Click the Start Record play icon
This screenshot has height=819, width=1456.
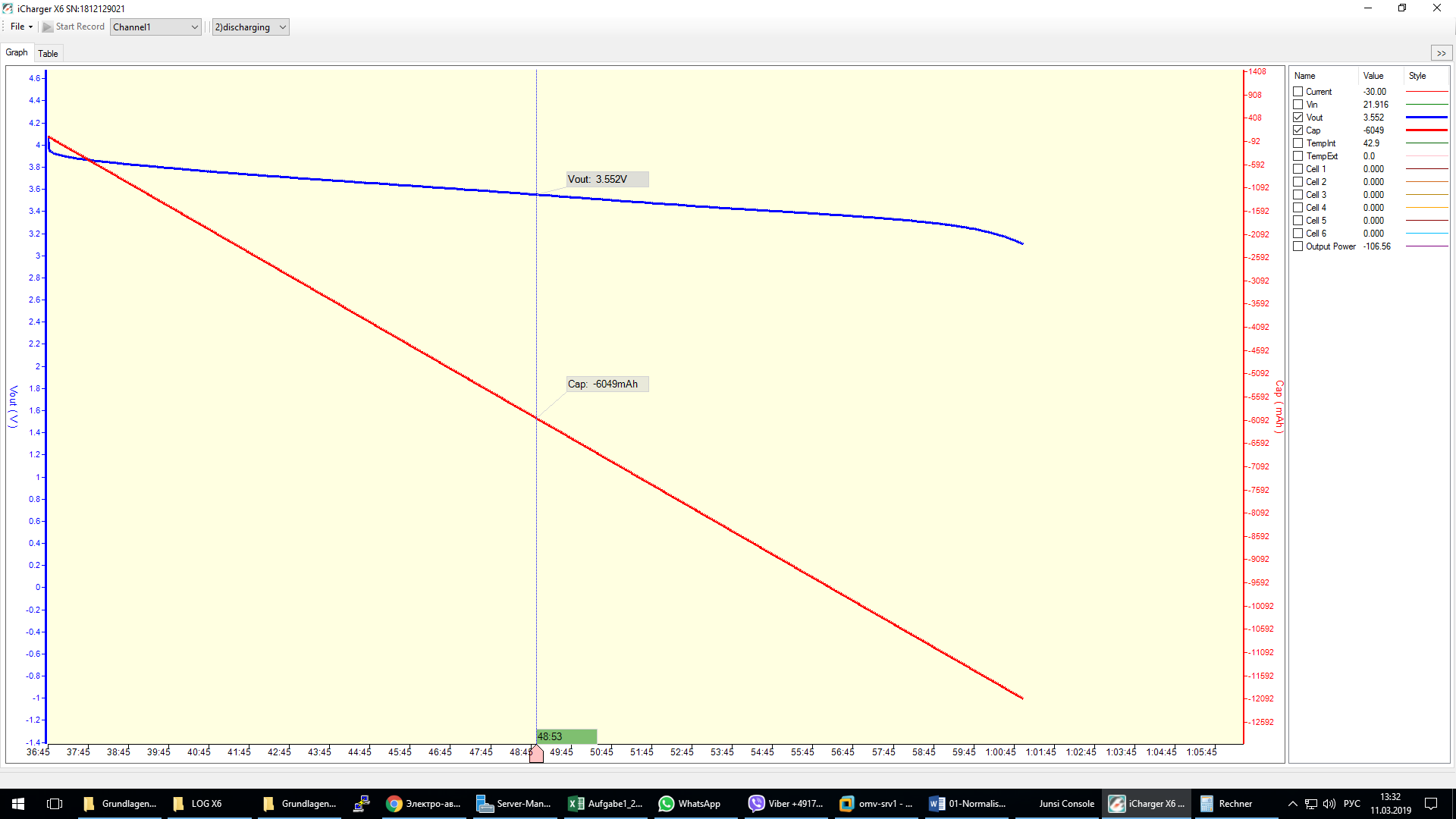48,27
